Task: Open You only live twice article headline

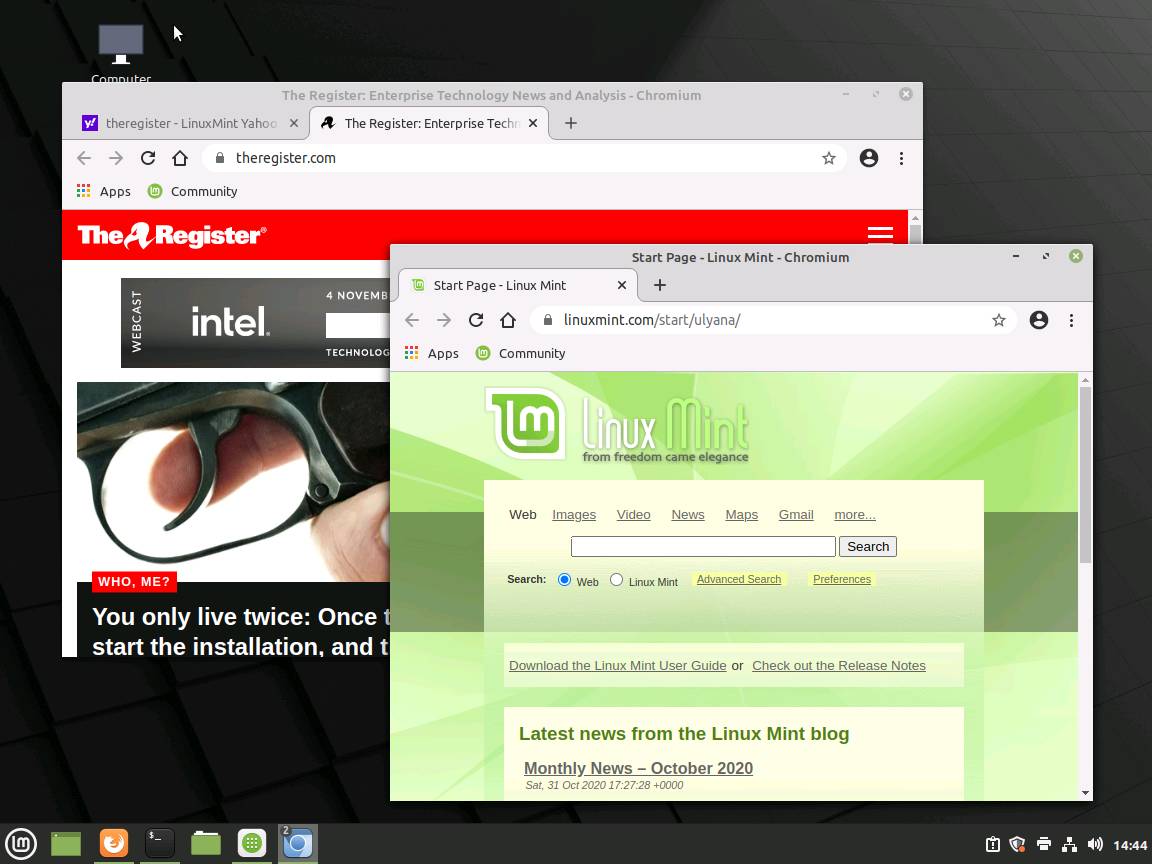Action: point(241,631)
